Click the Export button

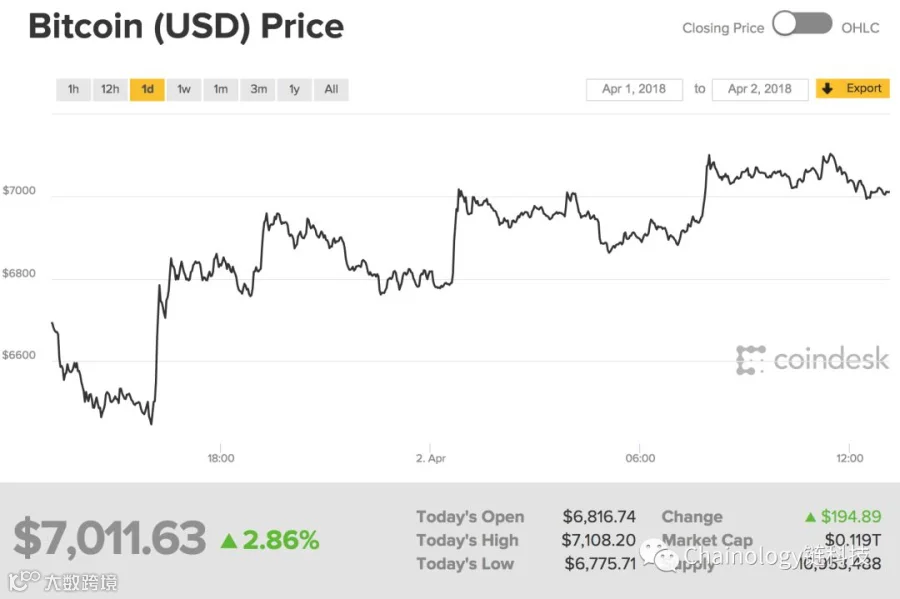pos(853,89)
